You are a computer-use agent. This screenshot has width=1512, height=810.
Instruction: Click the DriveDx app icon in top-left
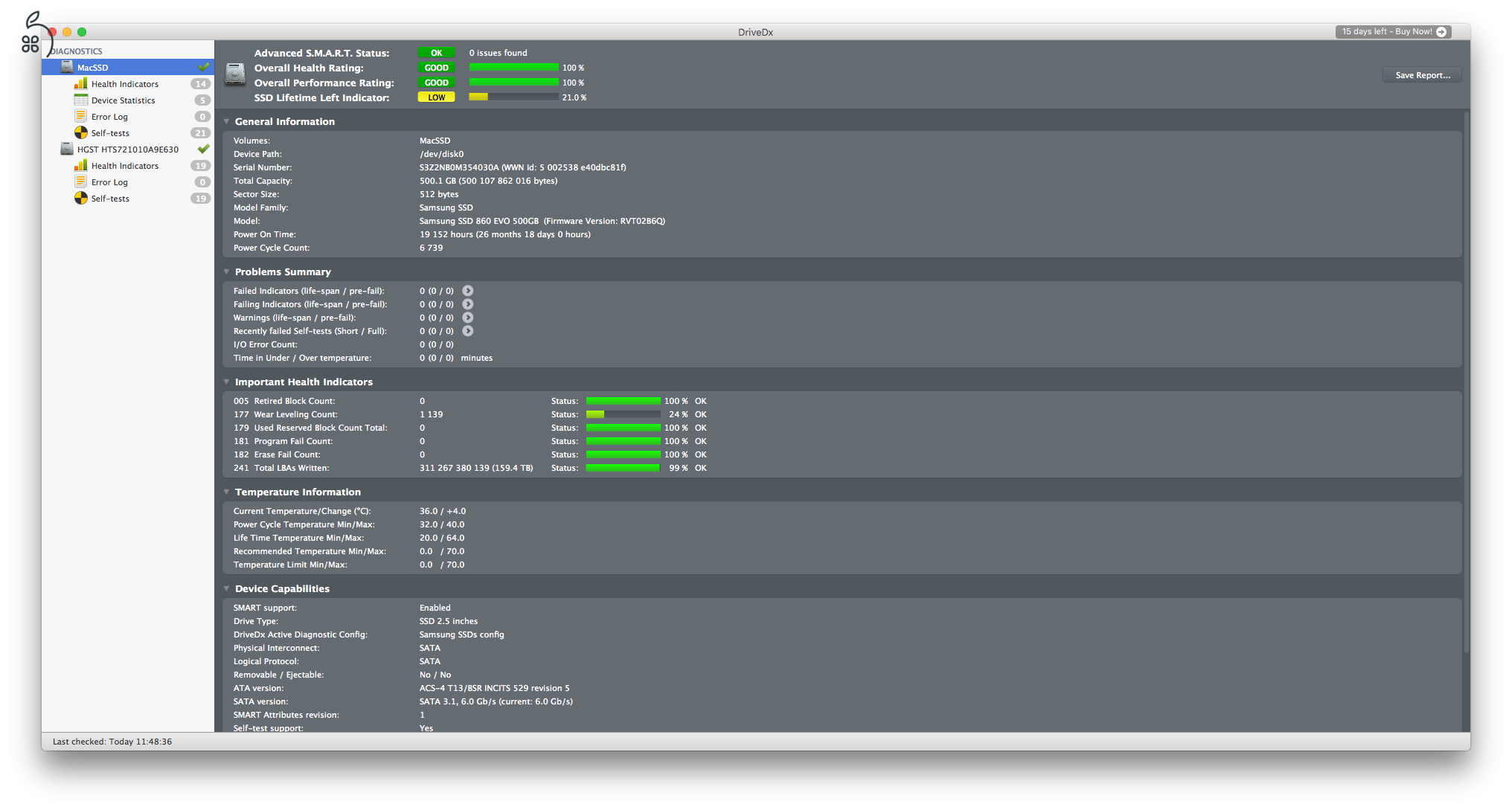tap(30, 25)
